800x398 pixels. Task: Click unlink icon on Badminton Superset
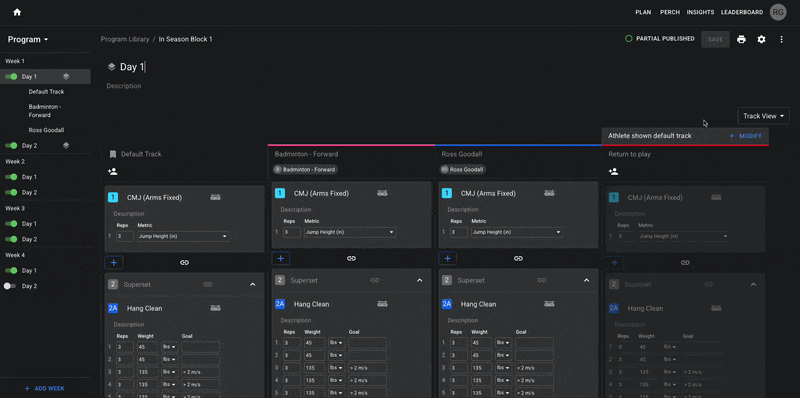(x=375, y=280)
